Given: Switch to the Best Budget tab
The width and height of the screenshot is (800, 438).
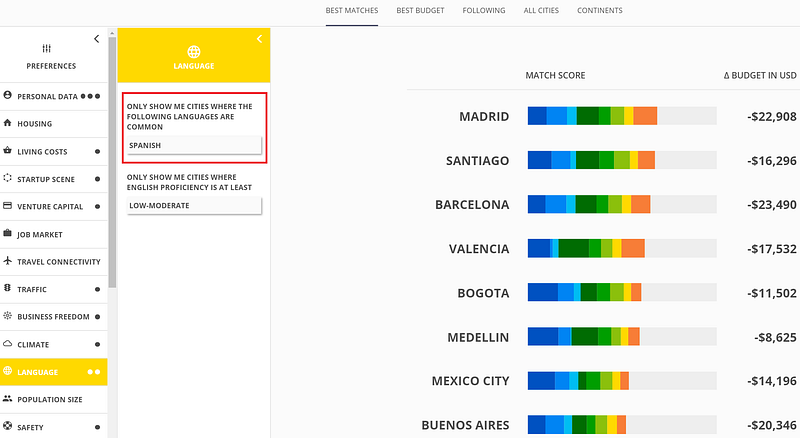Looking at the screenshot, I should 420,10.
